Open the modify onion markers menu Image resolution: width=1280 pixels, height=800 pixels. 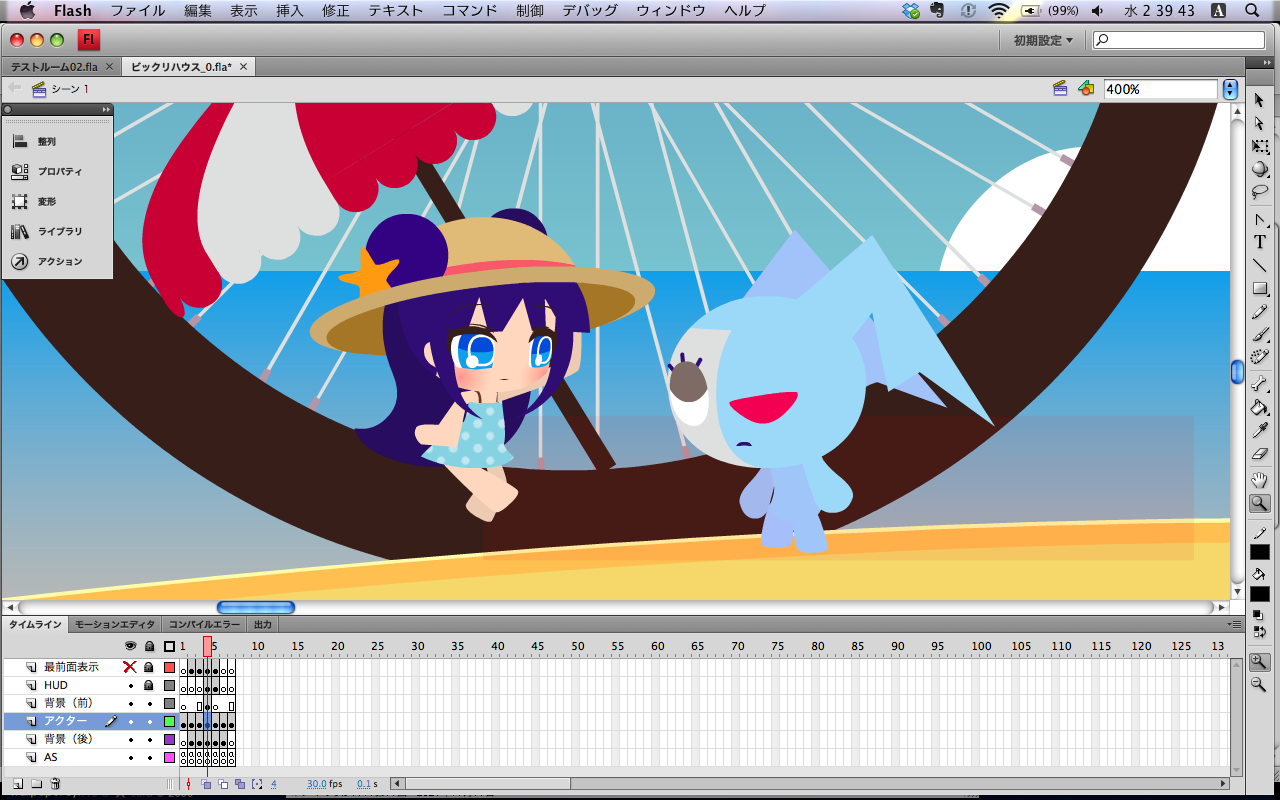(x=257, y=784)
